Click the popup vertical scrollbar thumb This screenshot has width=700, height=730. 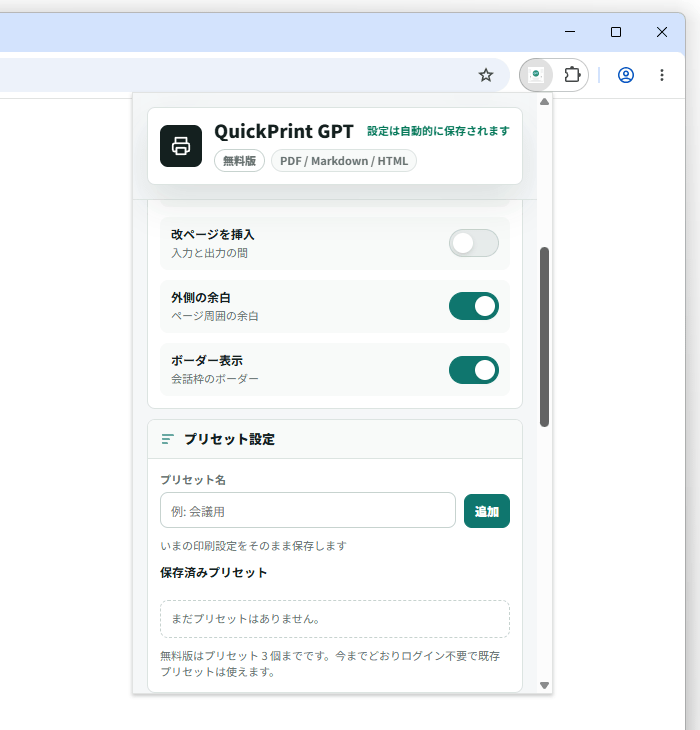pyautogui.click(x=545, y=337)
